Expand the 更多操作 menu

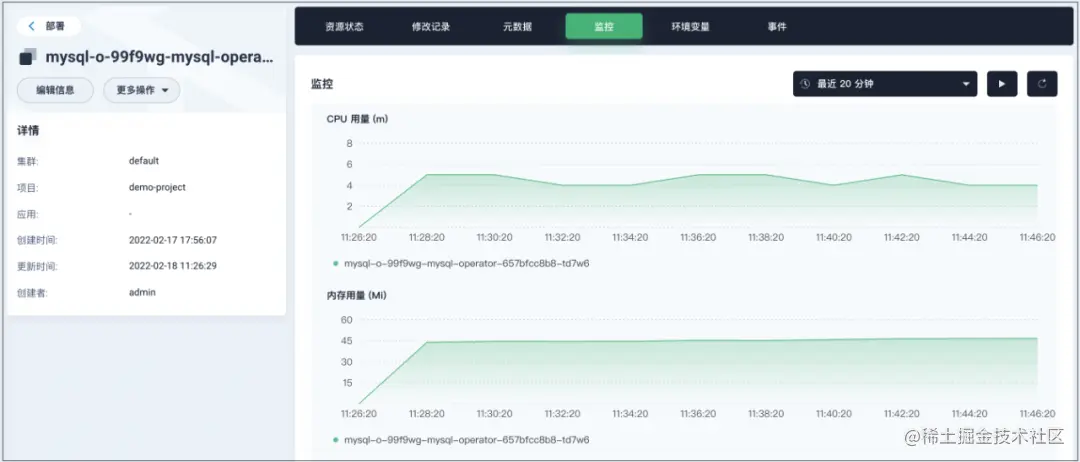(x=142, y=90)
